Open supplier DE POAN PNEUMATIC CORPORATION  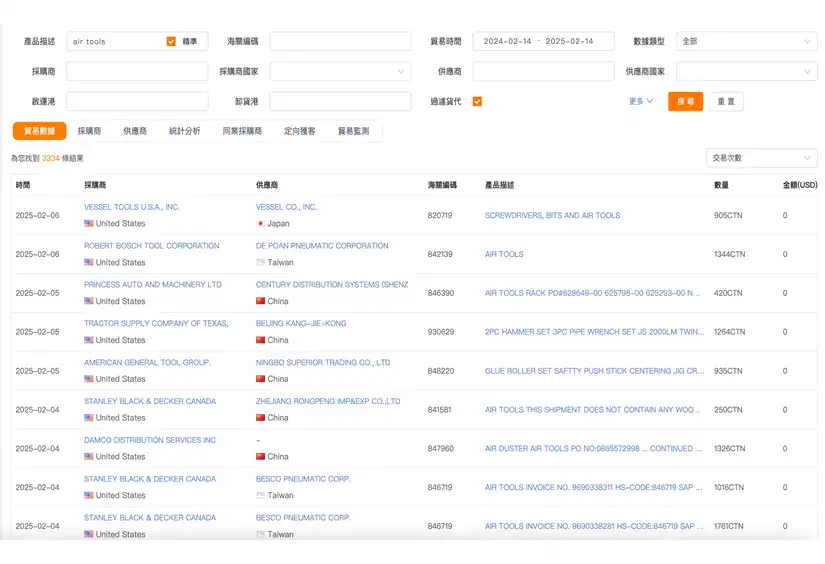(x=322, y=246)
